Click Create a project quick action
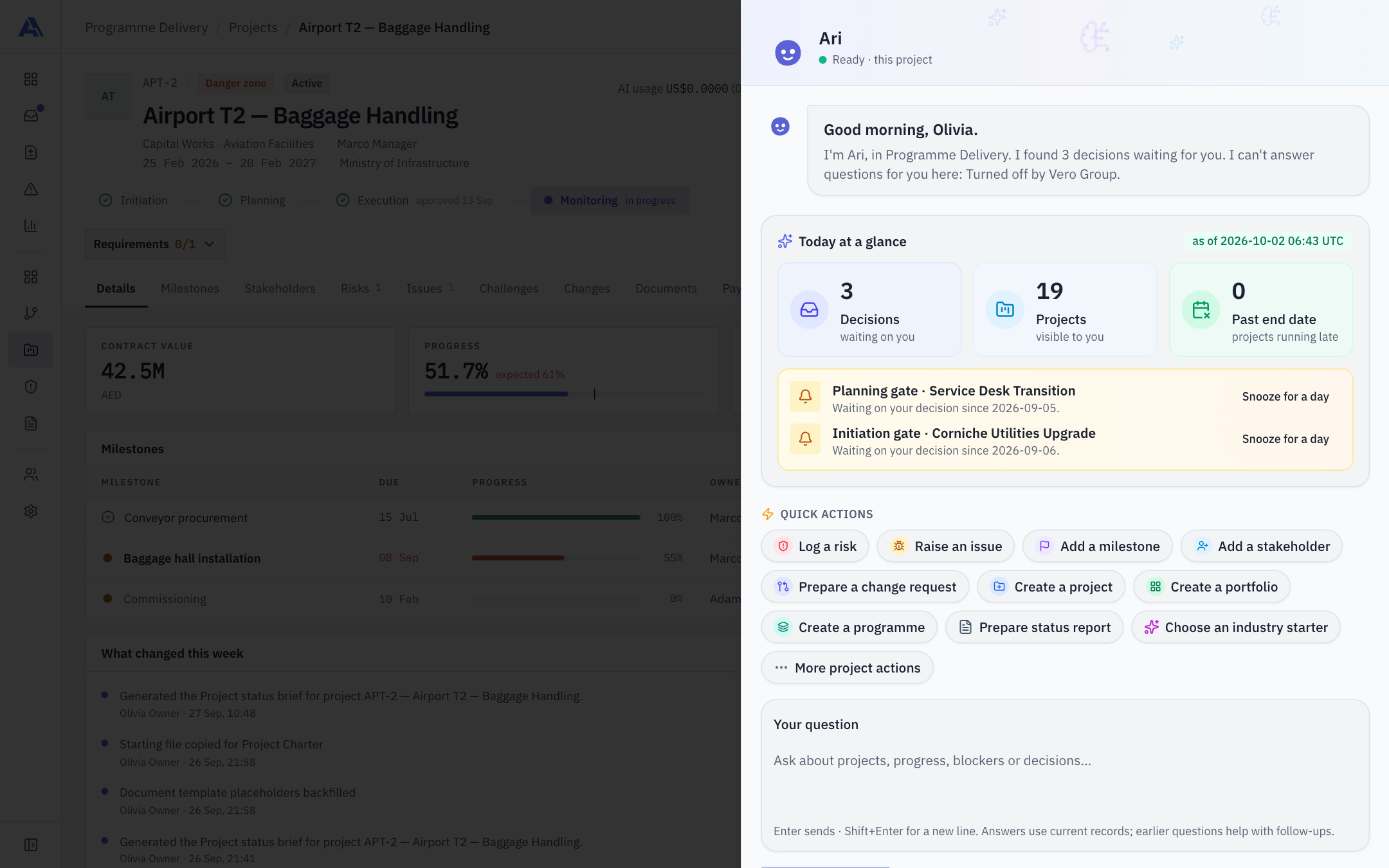This screenshot has height=868, width=1389. pos(1051,587)
